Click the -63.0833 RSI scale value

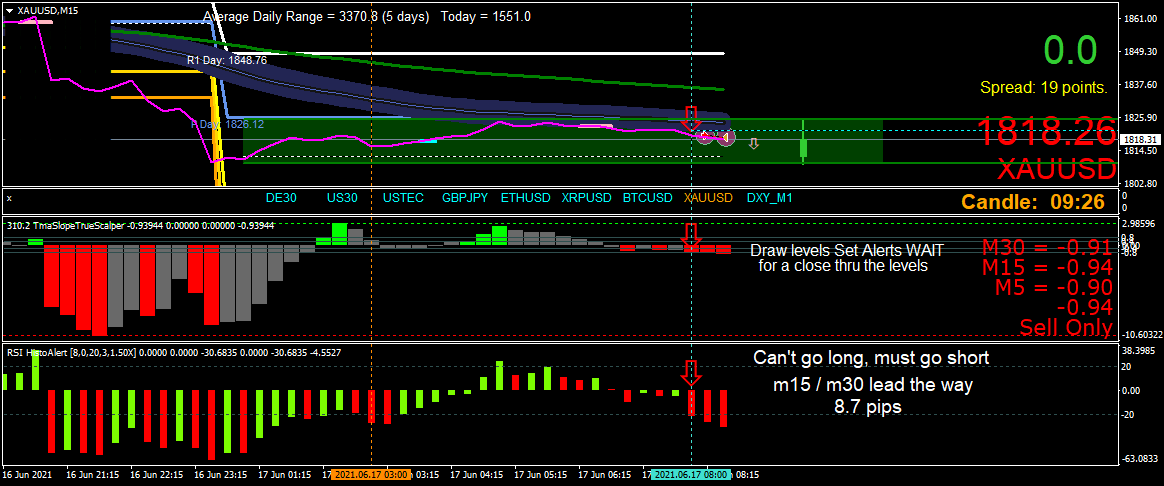click(1141, 459)
